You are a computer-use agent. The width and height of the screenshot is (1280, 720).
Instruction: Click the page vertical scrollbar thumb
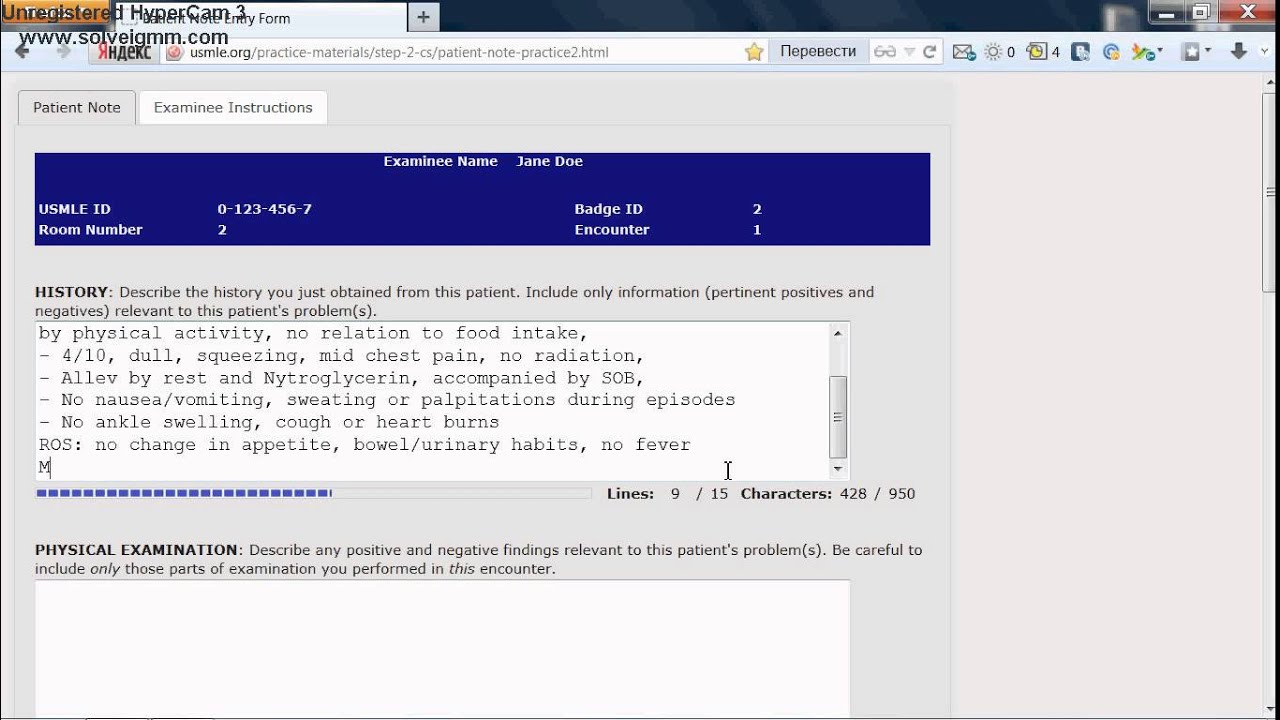coord(1271,192)
